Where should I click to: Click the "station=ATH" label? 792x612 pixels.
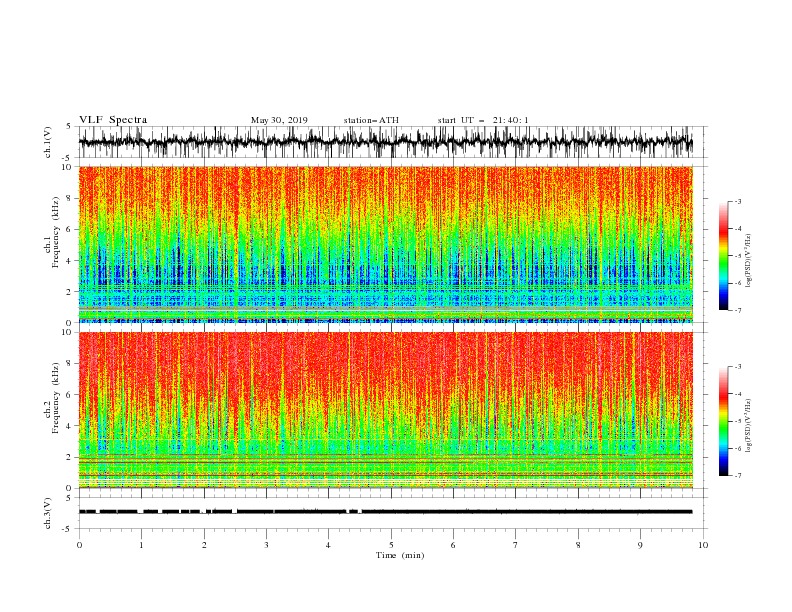tap(371, 120)
